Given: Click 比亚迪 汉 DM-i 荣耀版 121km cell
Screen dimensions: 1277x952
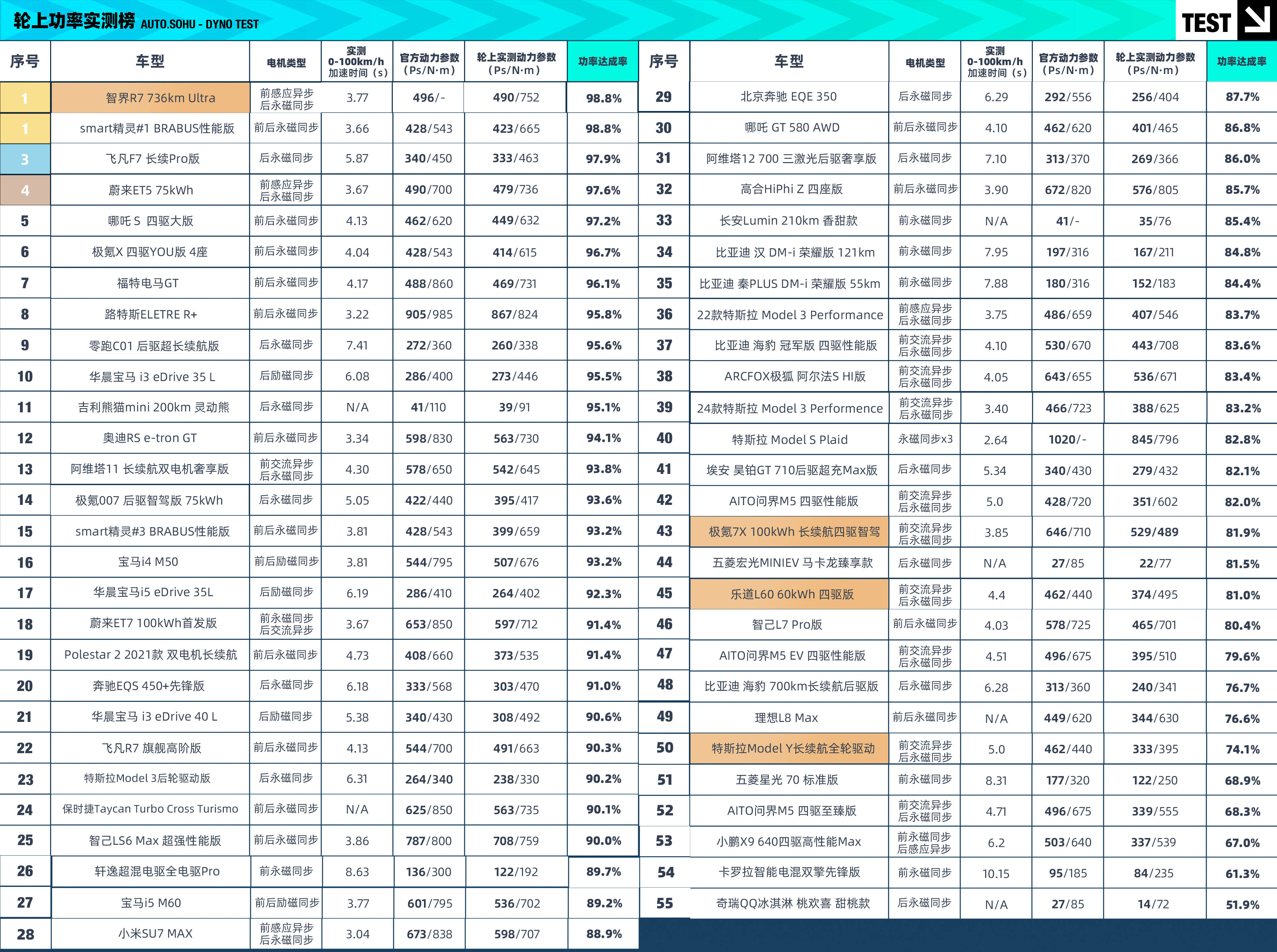Looking at the screenshot, I should pos(789,252).
